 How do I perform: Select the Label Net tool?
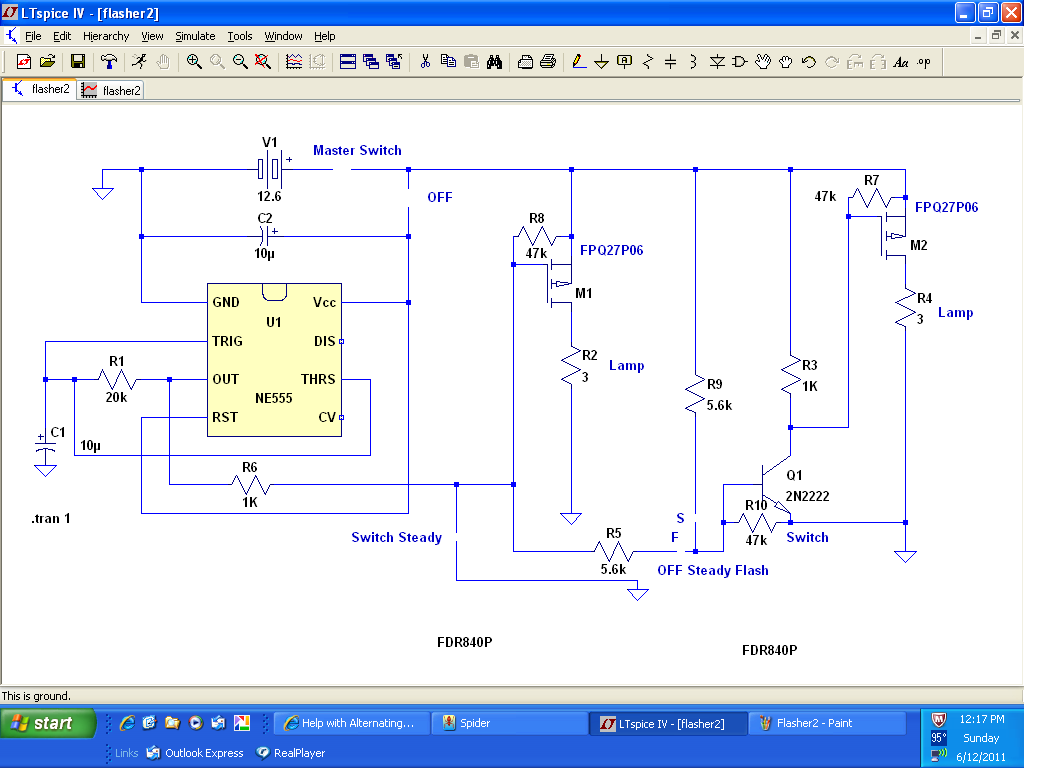click(625, 62)
